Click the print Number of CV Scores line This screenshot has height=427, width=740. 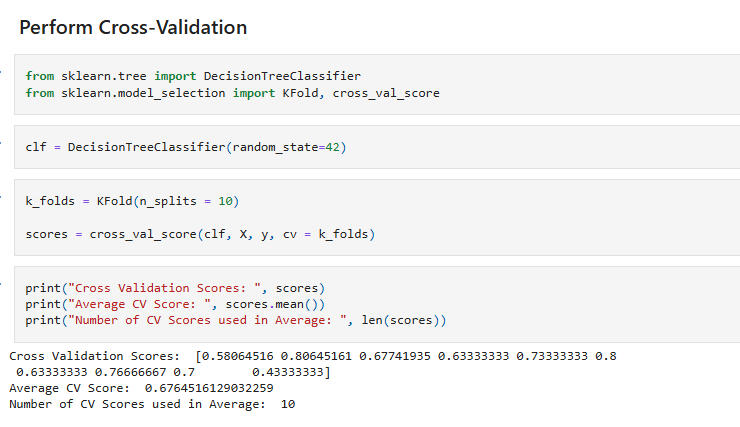(x=235, y=320)
